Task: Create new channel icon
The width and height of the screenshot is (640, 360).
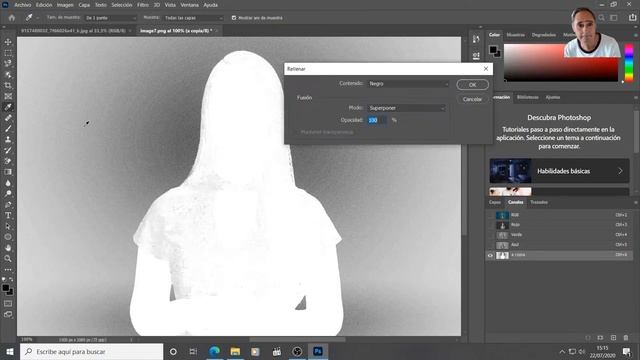Action: click(x=613, y=338)
